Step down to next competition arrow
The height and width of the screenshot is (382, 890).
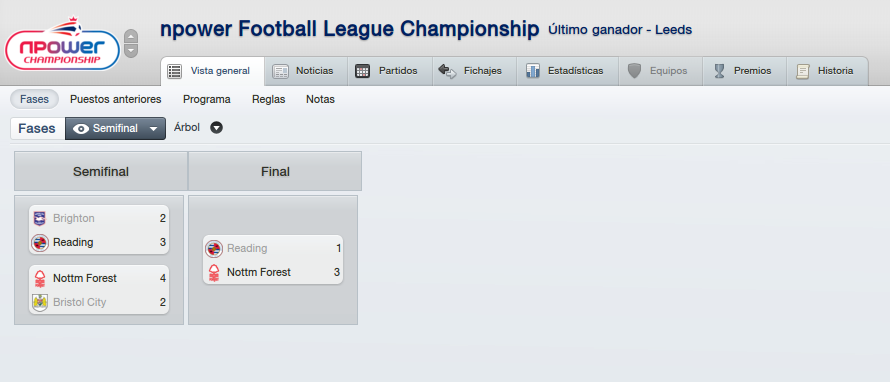click(131, 51)
